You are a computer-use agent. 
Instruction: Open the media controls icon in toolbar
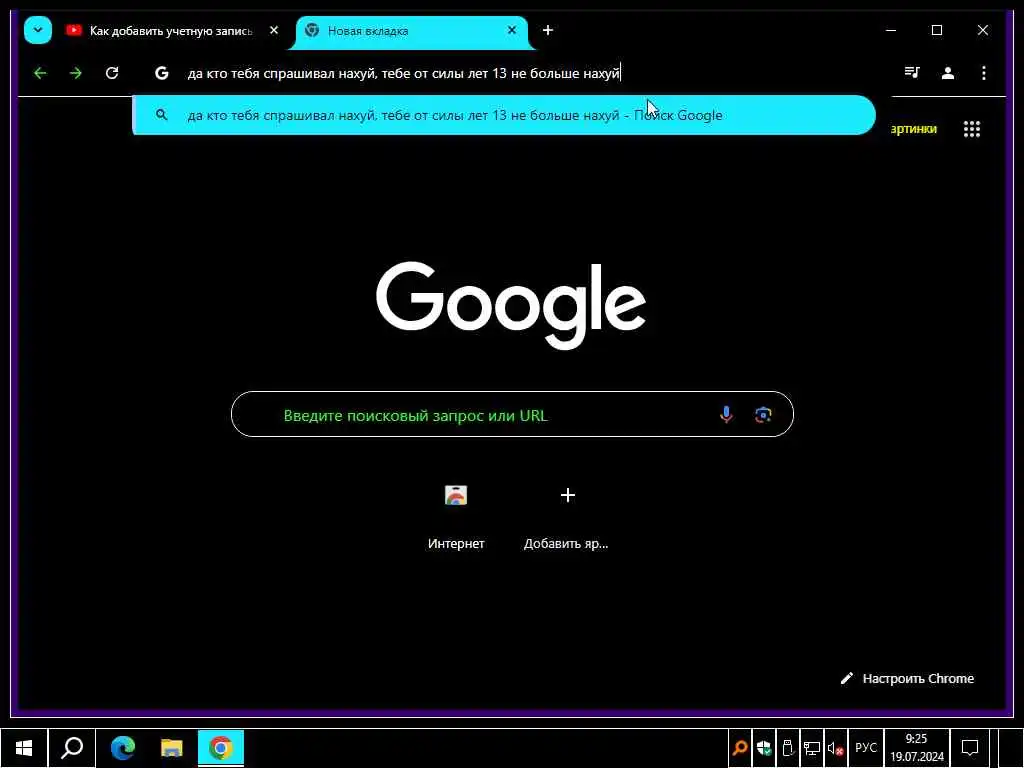pyautogui.click(x=912, y=72)
